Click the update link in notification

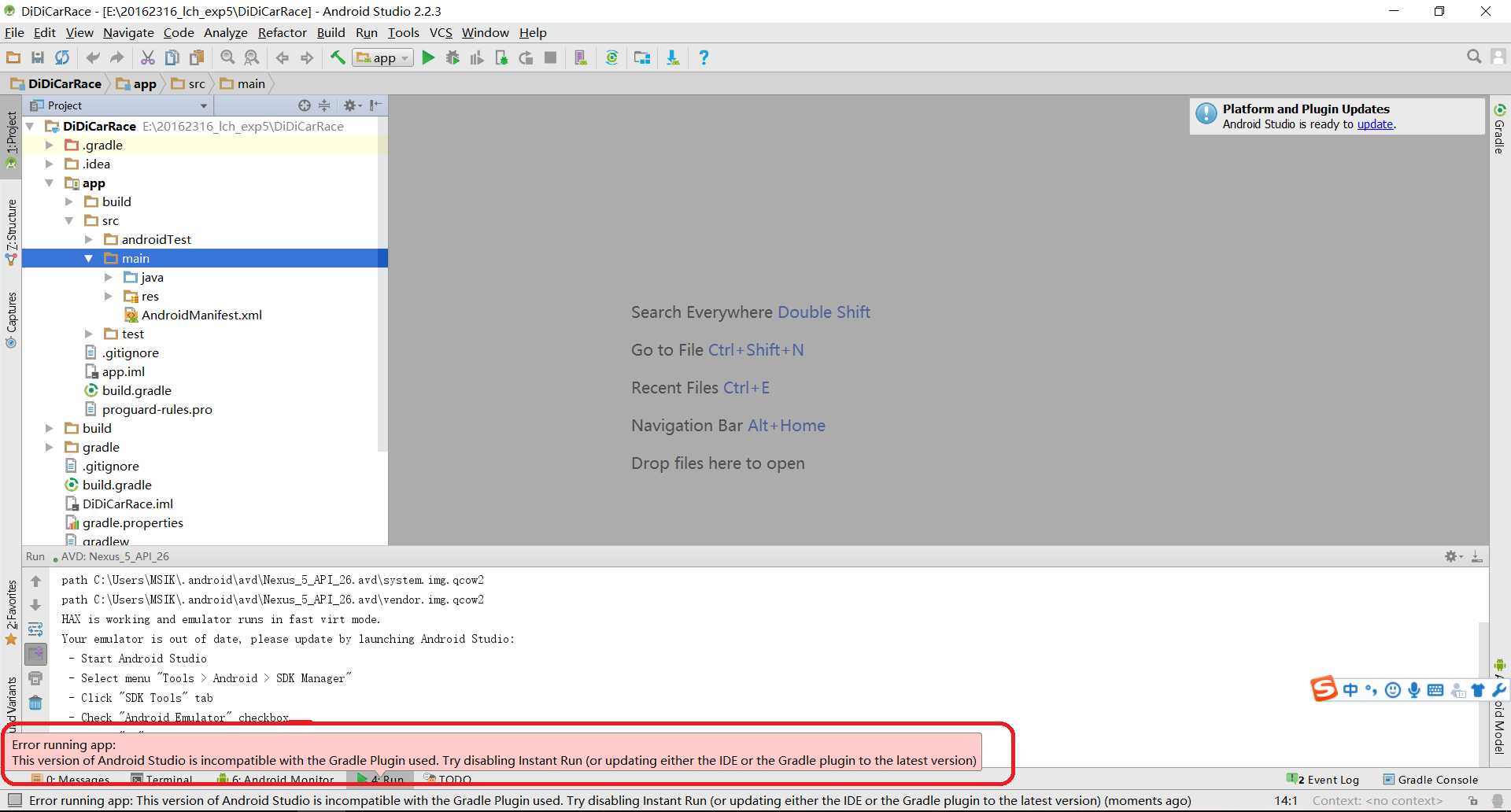click(x=1375, y=124)
